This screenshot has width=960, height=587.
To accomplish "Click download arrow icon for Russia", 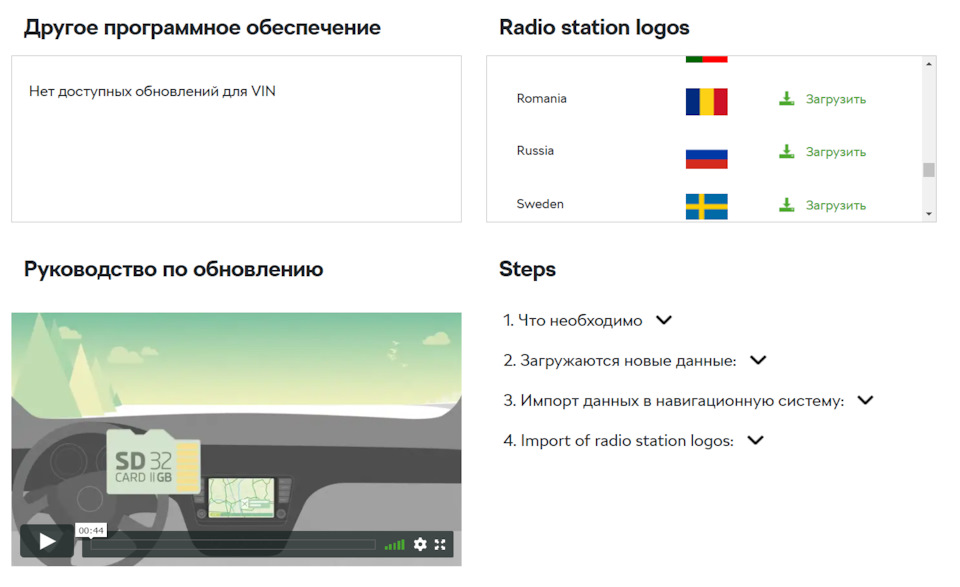I will tap(786, 151).
